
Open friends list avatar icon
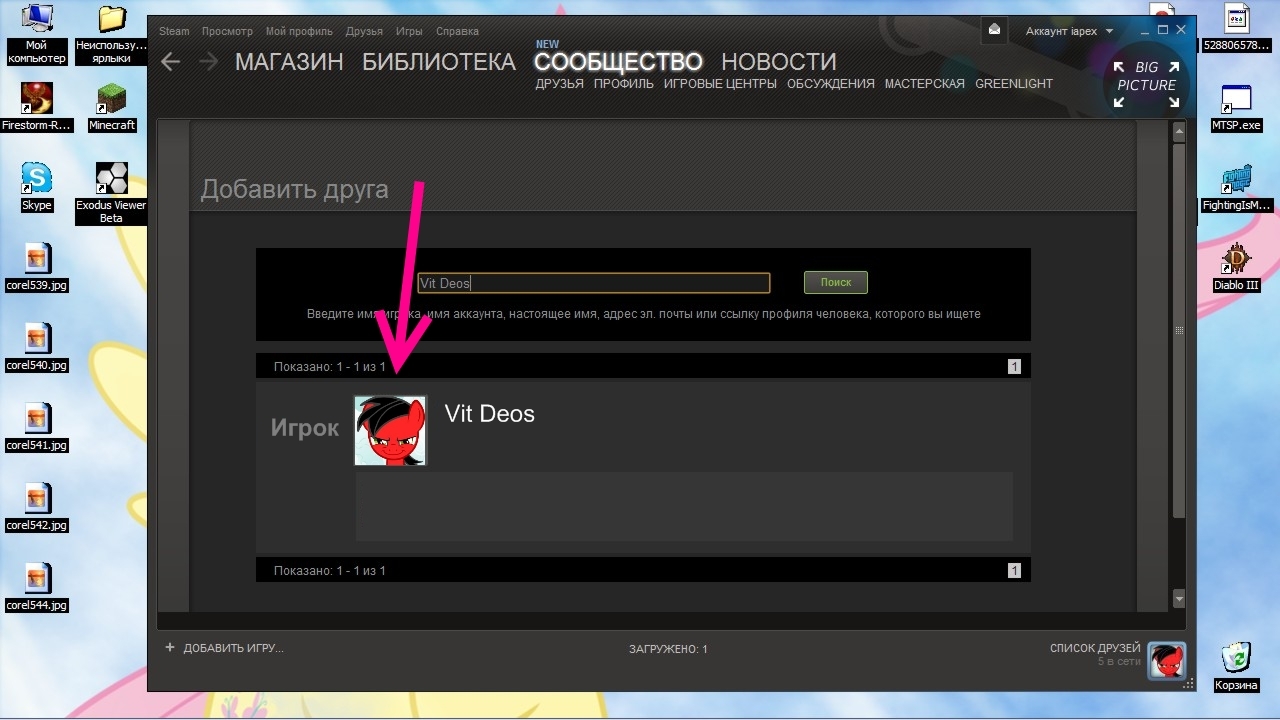click(1166, 661)
